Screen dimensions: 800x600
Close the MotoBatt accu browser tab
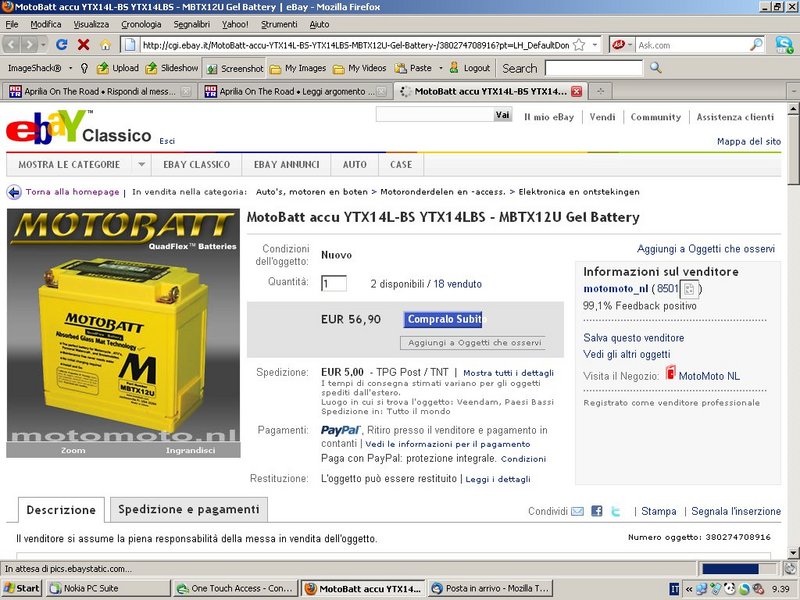(577, 91)
